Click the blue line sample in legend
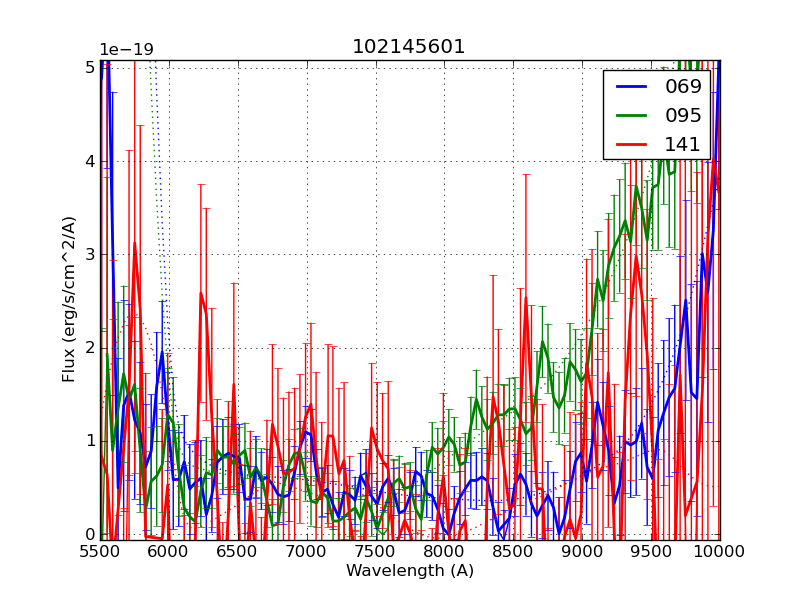Screen dimensions: 800x600 tap(629, 87)
